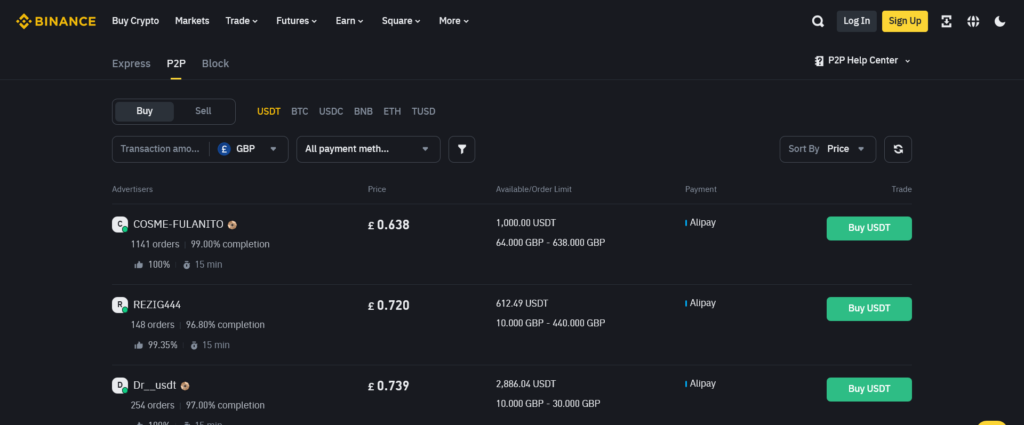1024x425 pixels.
Task: Click Dr__usdt avatar icon
Action: tap(120, 385)
